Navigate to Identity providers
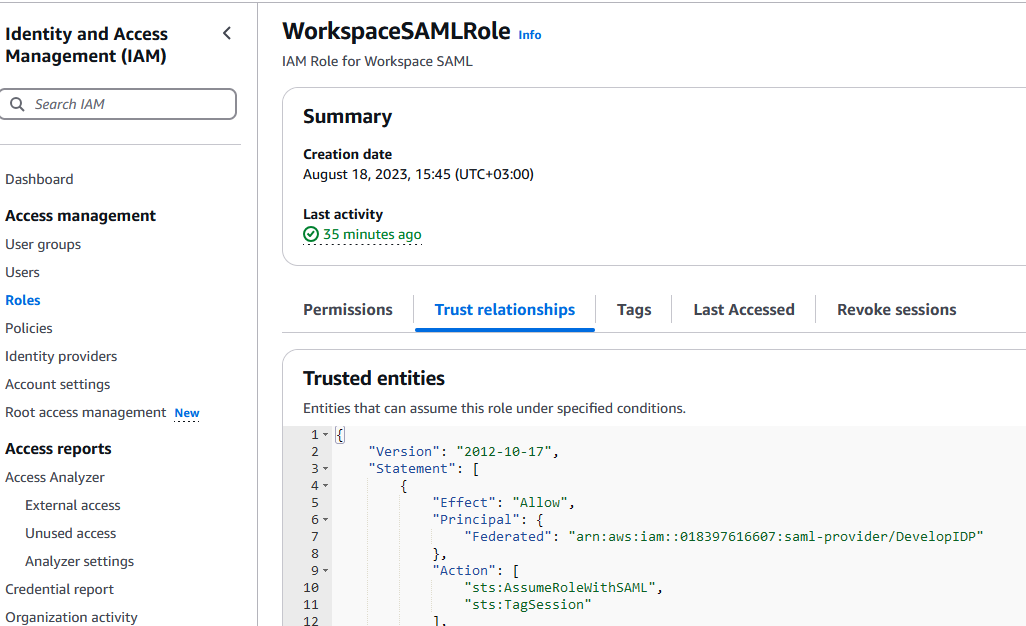This screenshot has width=1026, height=626. click(x=61, y=357)
